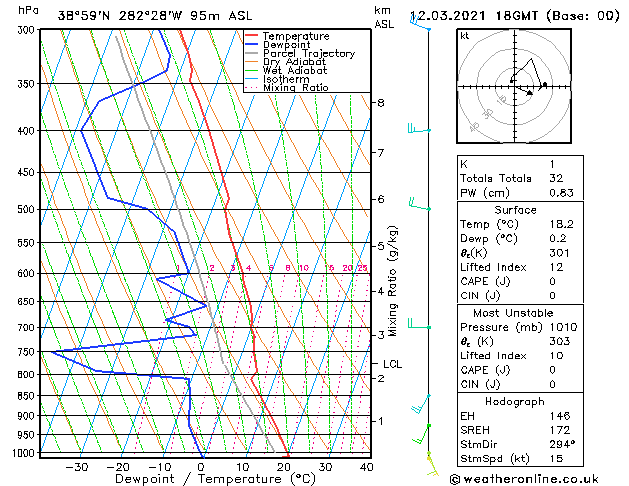Click the LCL marker label
Viewport: 629px width, 486px height.
[x=392, y=365]
